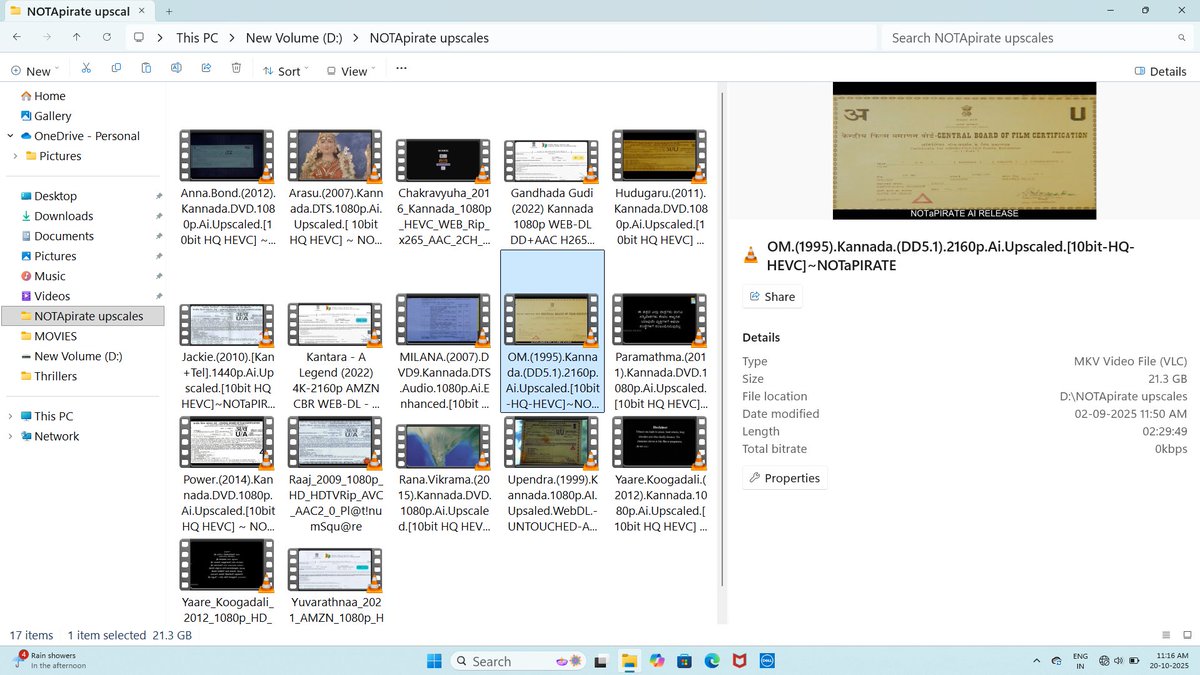Expand the Pictures node under OneDrive
This screenshot has height=675, width=1200.
point(15,156)
